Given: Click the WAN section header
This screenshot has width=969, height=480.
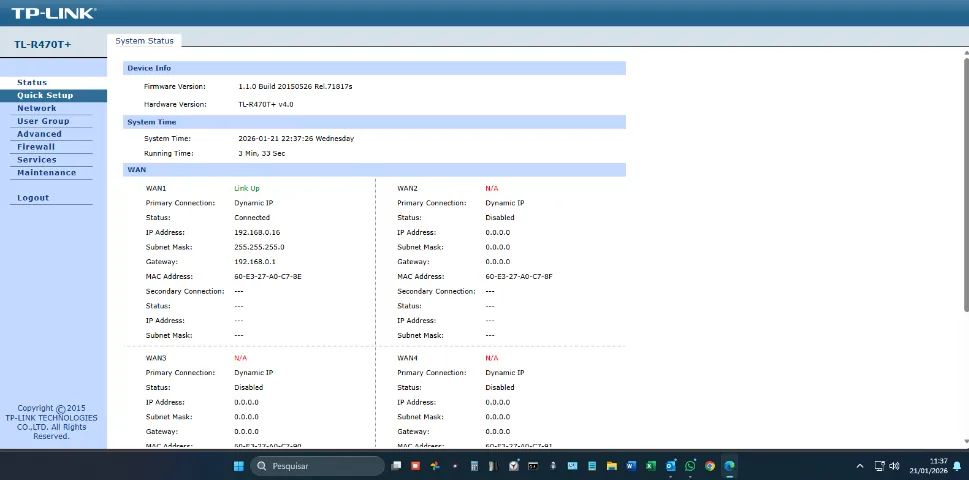Looking at the screenshot, I should [x=374, y=169].
